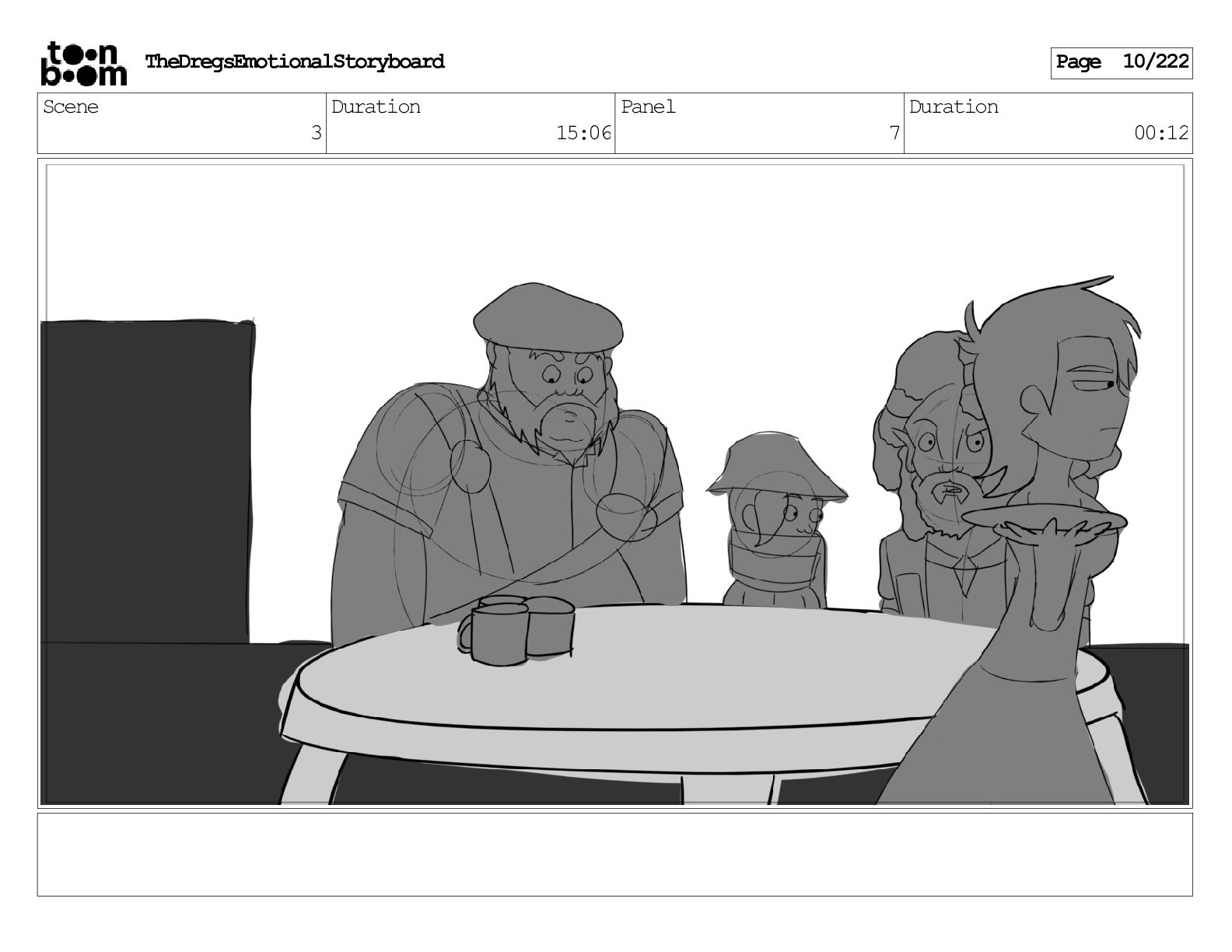Viewport: 1232px width, 952px height.
Task: Click the empty notes box below the panel
Action: coord(615,855)
